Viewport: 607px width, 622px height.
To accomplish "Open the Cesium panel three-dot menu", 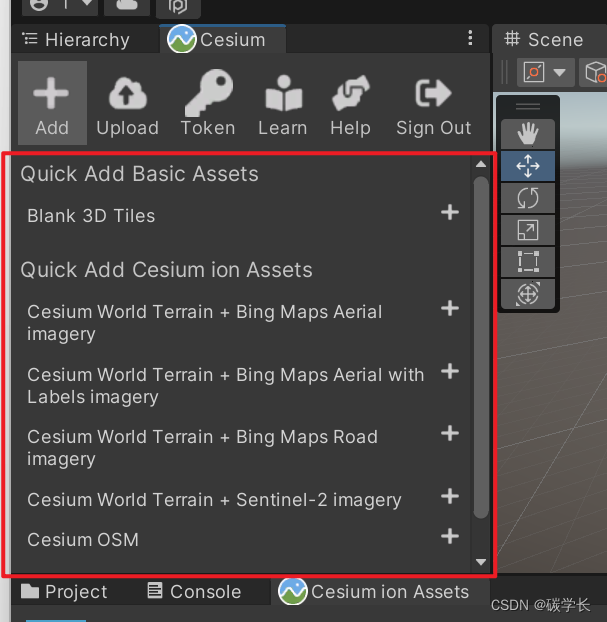I will [470, 38].
